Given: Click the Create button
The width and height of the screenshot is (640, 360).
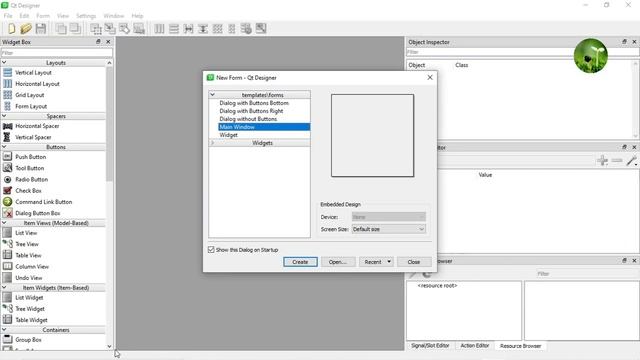Looking at the screenshot, I should (x=300, y=262).
